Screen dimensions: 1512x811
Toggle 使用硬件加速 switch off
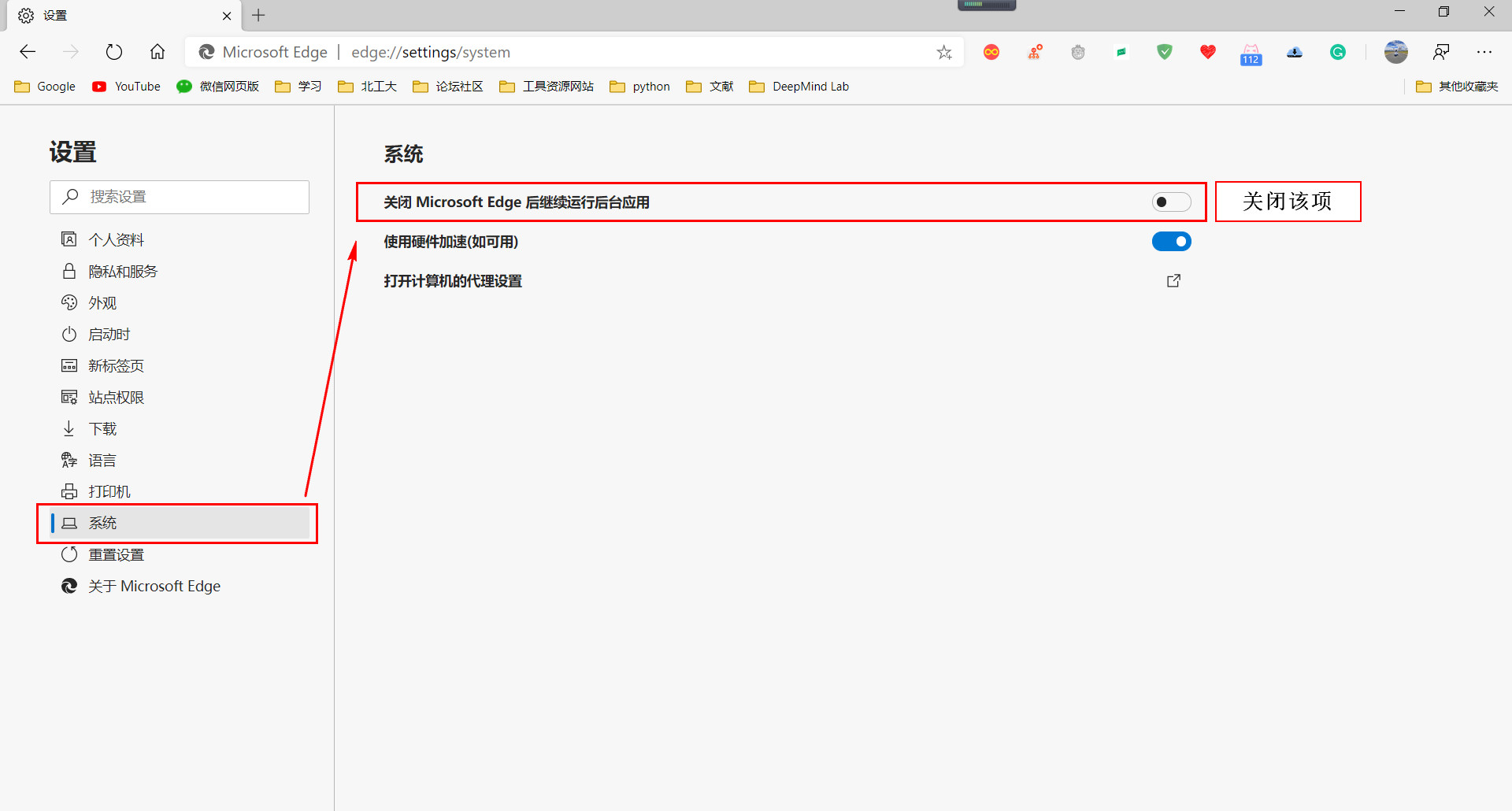click(1172, 242)
